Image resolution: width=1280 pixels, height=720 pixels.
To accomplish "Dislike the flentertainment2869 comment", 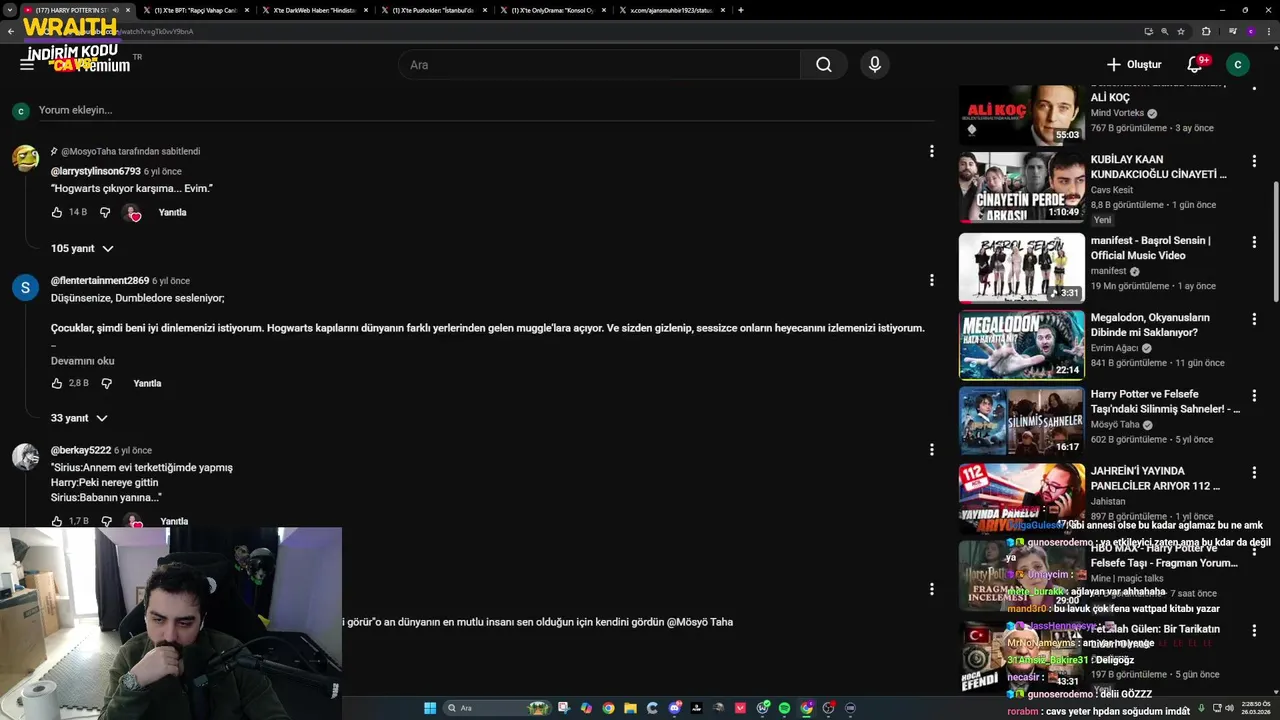I will coord(106,383).
